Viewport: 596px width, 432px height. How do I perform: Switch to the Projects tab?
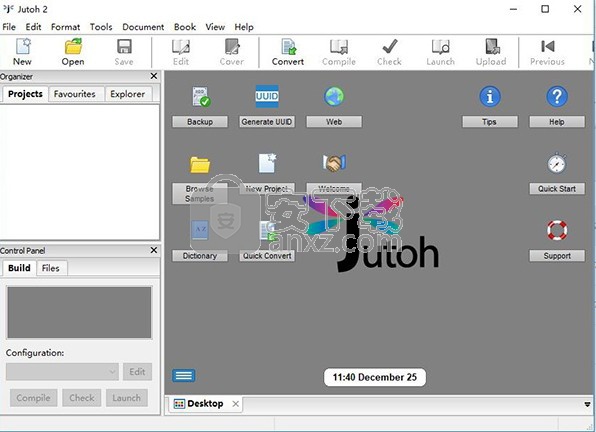tap(25, 94)
